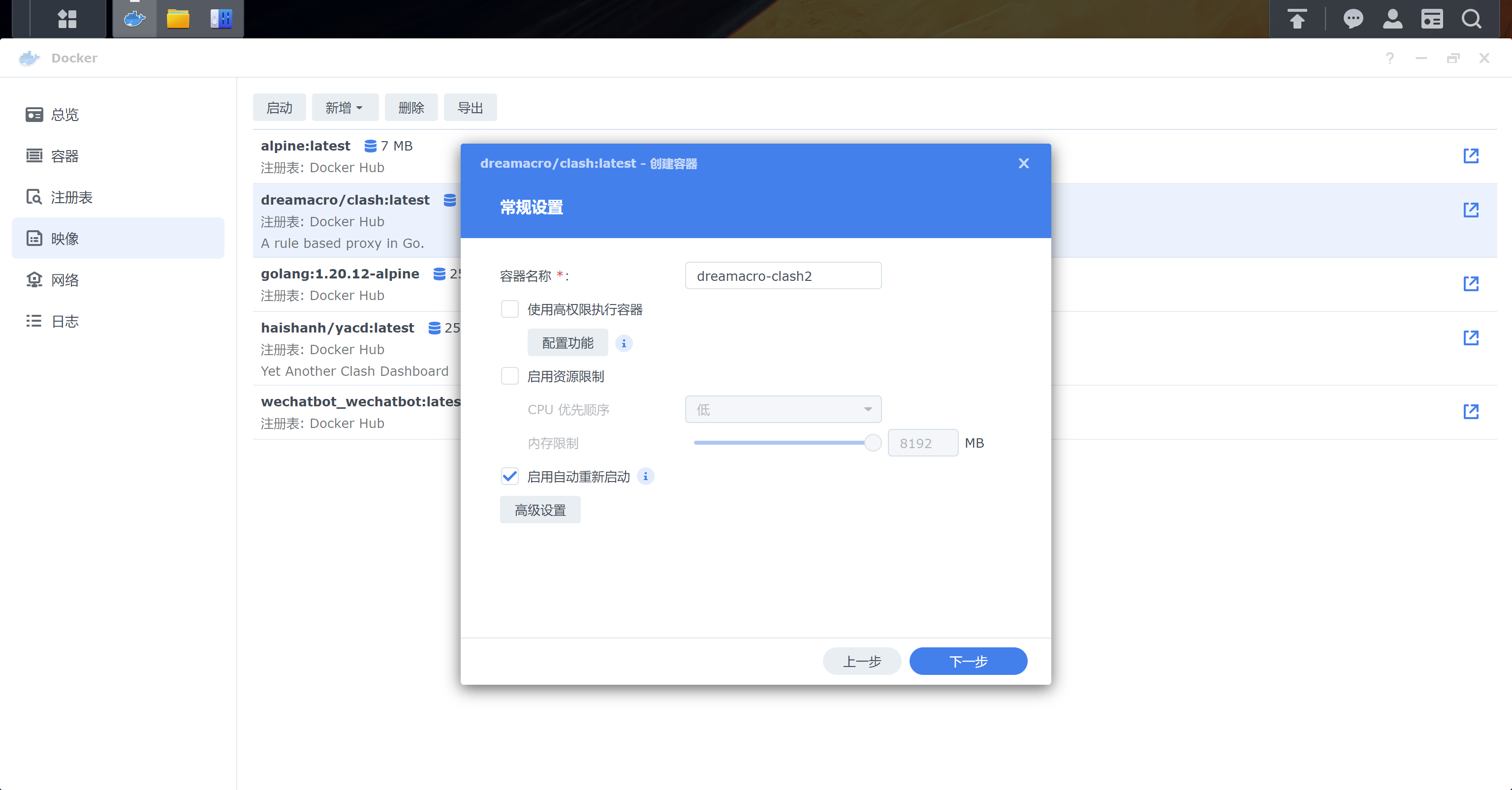Open alpine:latest external link icon
1512x790 pixels.
(x=1471, y=156)
